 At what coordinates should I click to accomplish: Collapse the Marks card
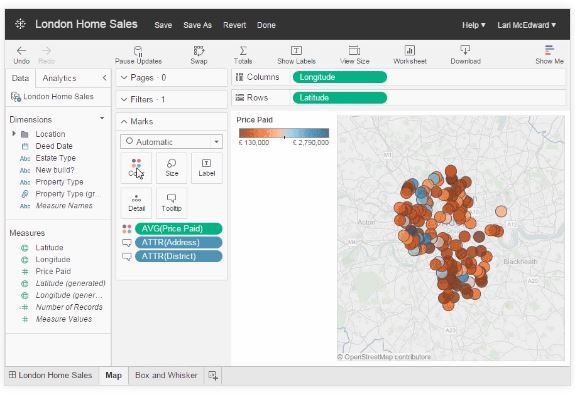124,121
